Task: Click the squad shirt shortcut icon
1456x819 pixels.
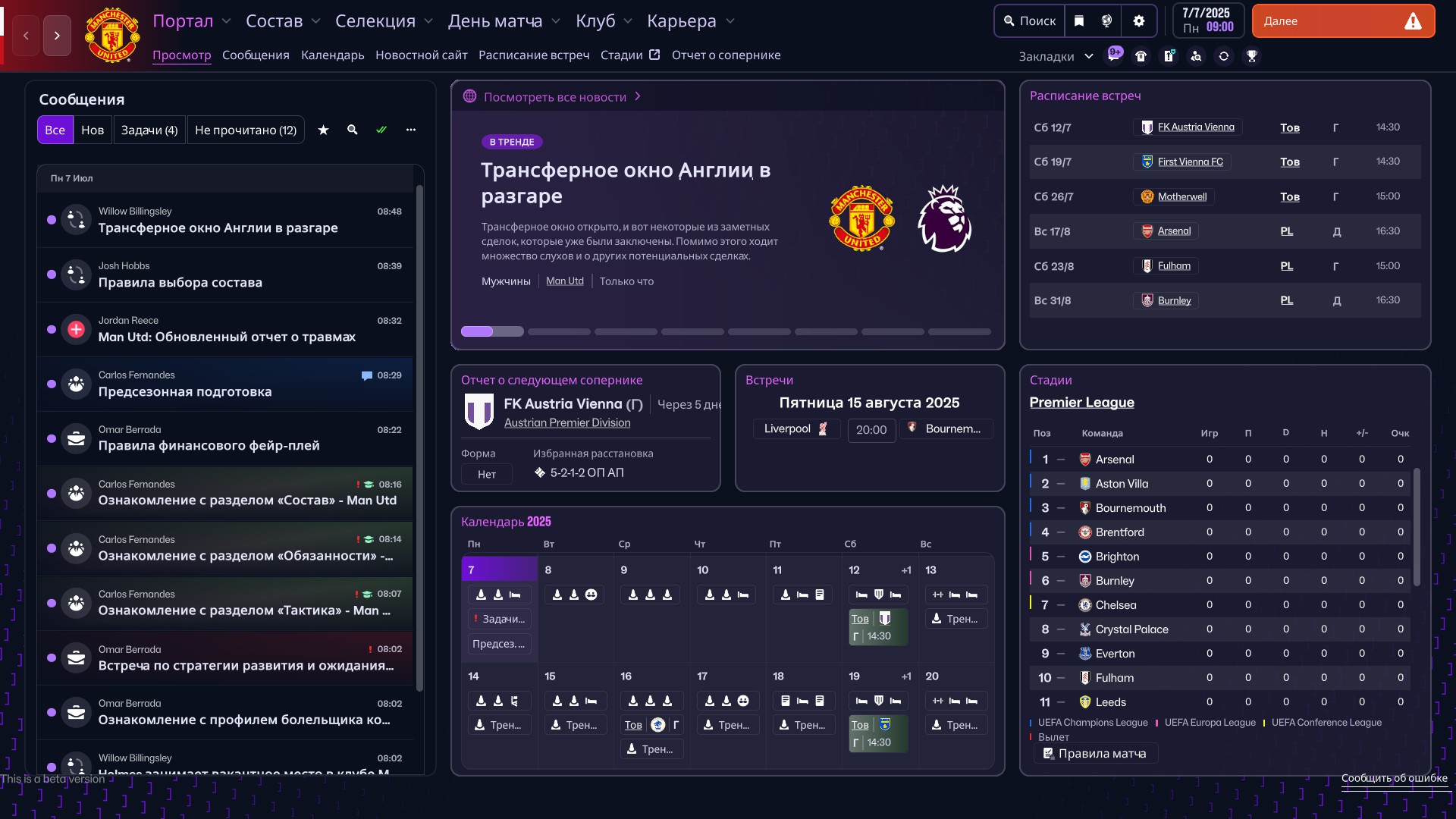Action: coord(1141,56)
